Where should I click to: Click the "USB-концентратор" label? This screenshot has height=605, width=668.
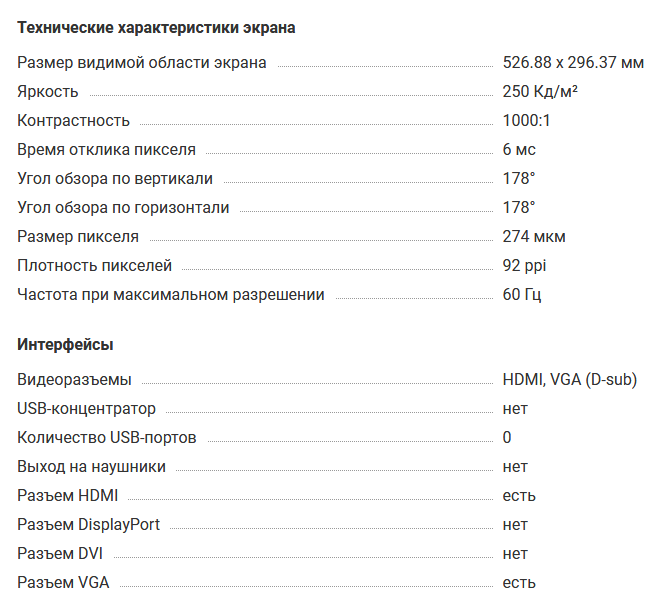point(87,409)
